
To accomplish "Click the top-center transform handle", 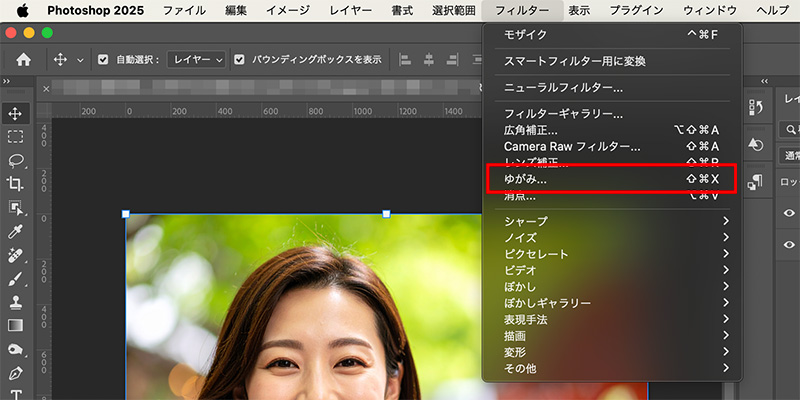I will pos(386,214).
